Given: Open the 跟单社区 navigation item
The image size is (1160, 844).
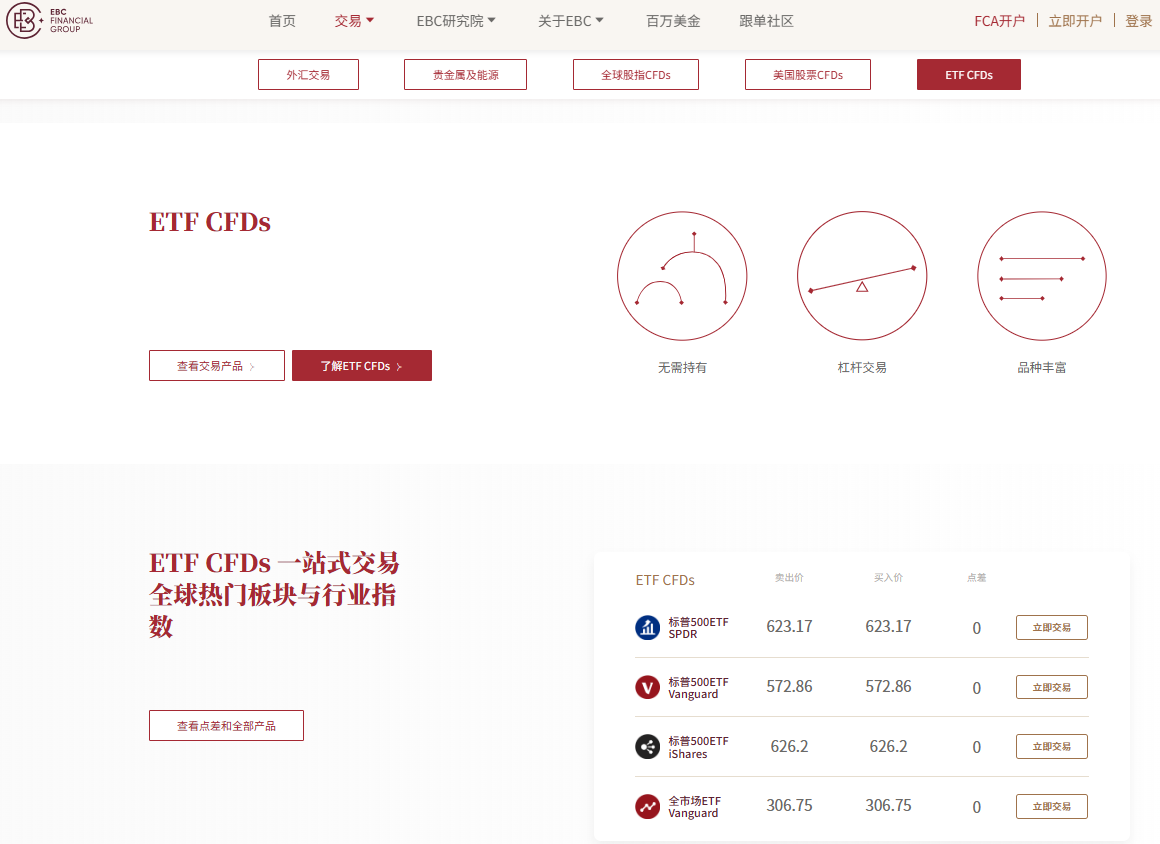Looking at the screenshot, I should pyautogui.click(x=766, y=21).
